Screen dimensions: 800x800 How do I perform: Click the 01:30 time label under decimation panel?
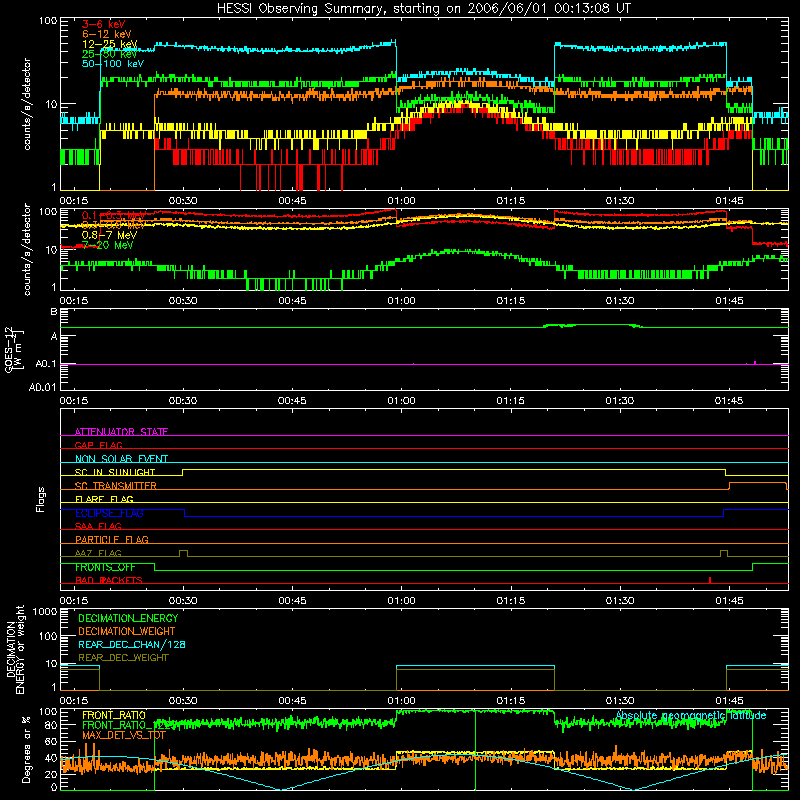(619, 701)
